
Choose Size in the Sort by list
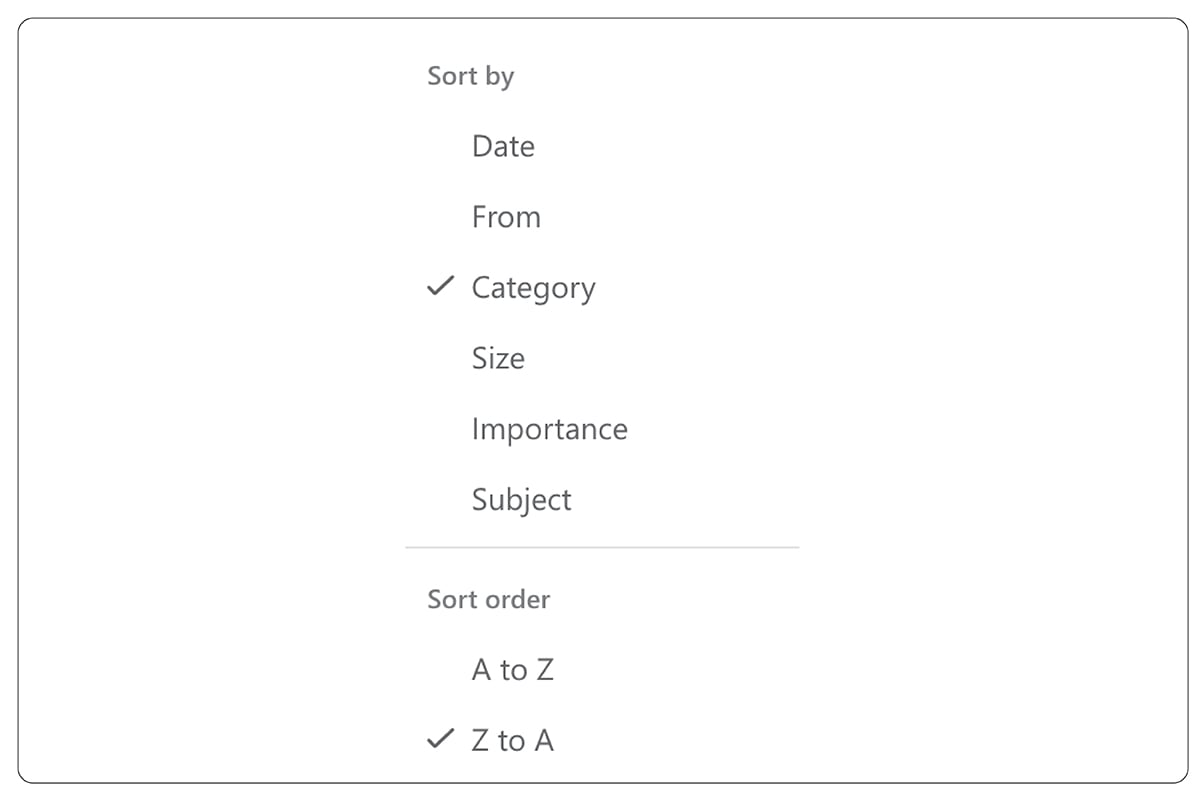click(498, 358)
